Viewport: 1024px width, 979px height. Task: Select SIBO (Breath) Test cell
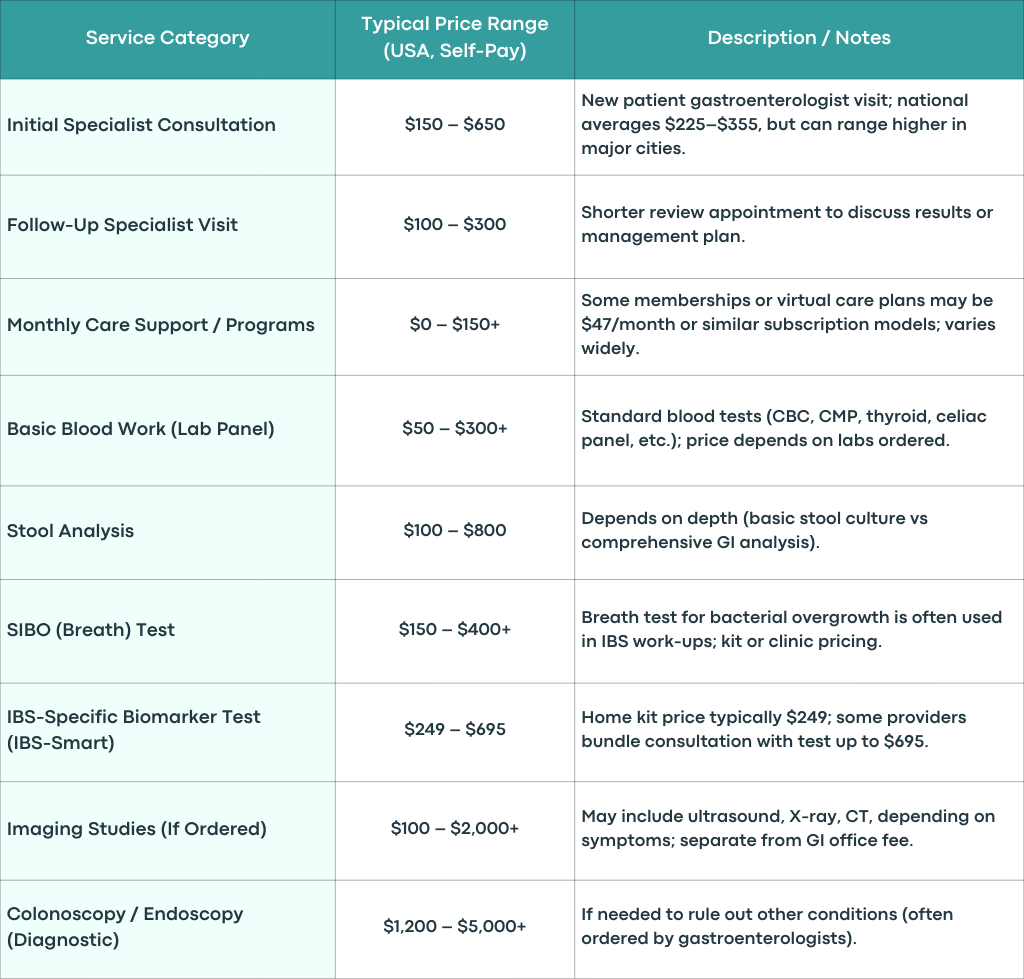click(x=167, y=632)
